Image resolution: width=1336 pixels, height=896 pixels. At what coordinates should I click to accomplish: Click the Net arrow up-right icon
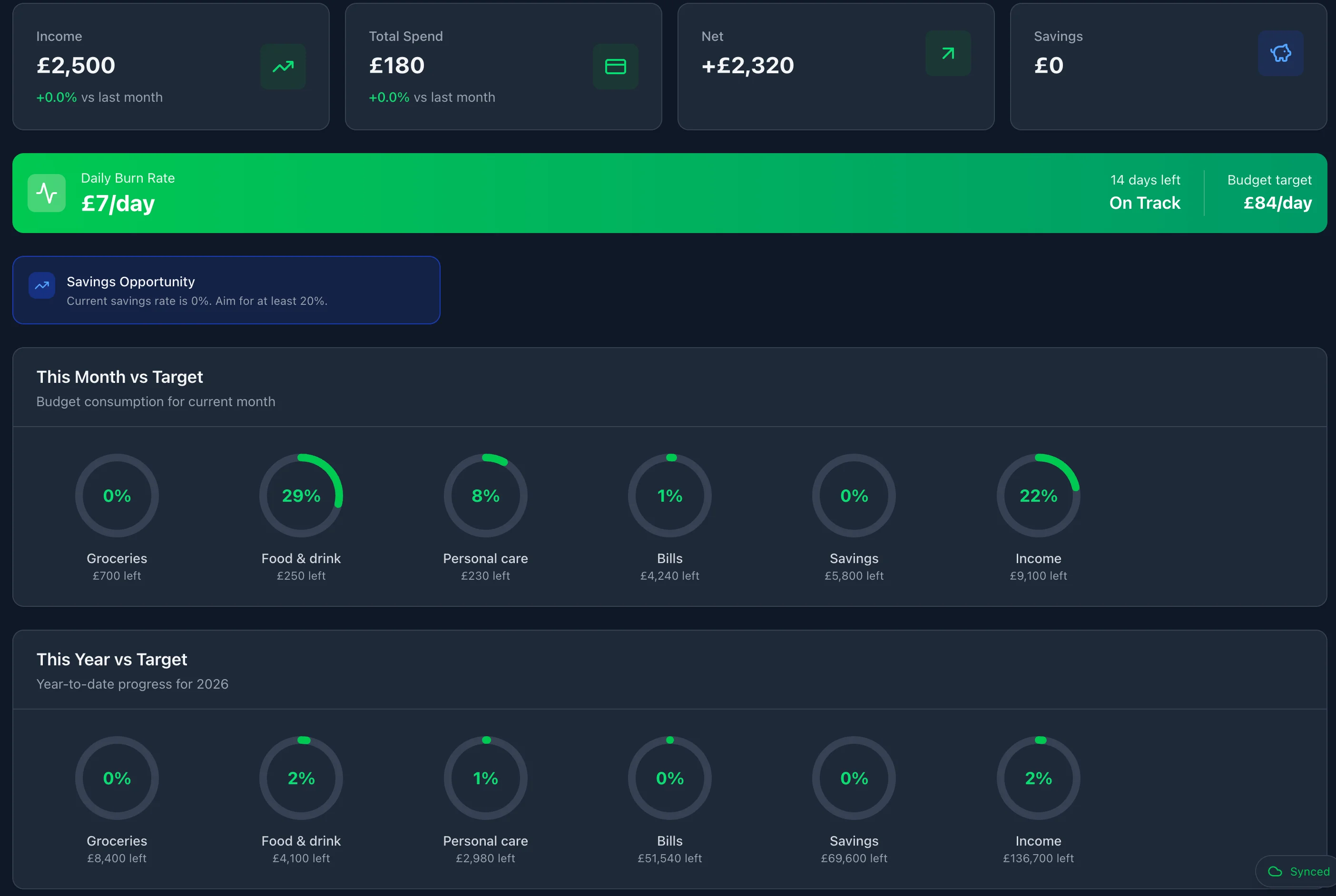(x=948, y=53)
